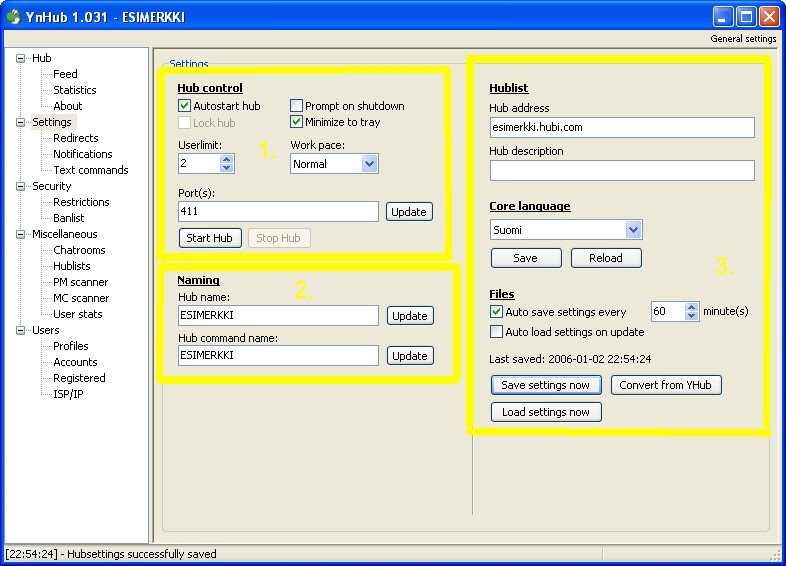Viewport: 786px width, 566px height.
Task: Click the Start Hub button
Action: pyautogui.click(x=210, y=238)
